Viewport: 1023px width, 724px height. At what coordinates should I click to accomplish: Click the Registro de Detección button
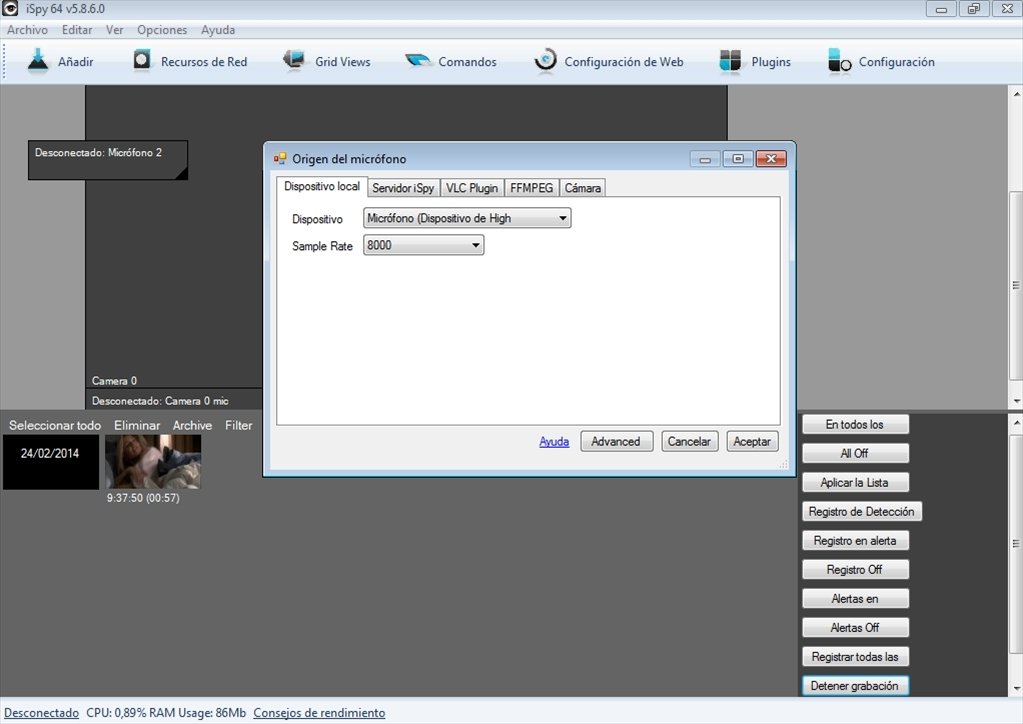(861, 511)
